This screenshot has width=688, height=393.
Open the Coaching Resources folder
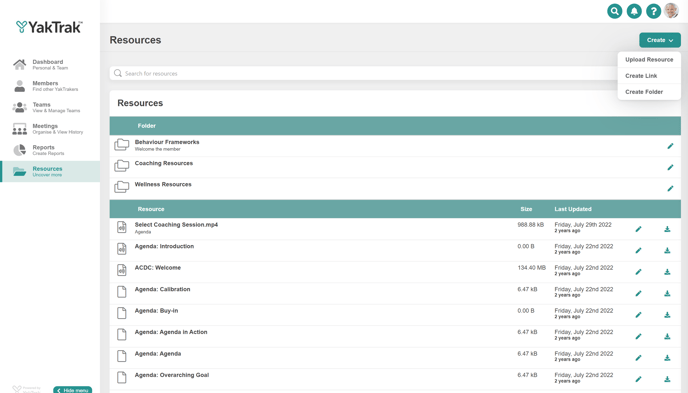tap(164, 163)
